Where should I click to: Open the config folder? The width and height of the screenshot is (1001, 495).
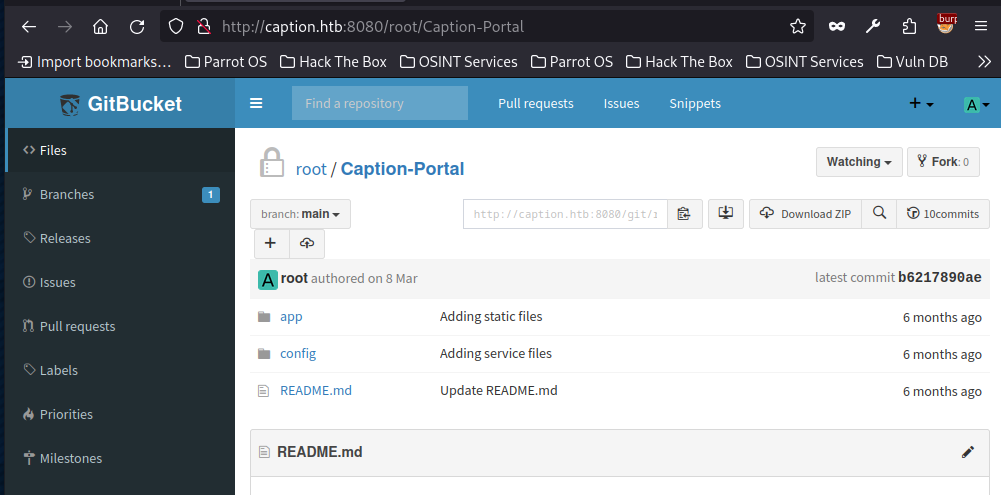coord(298,353)
